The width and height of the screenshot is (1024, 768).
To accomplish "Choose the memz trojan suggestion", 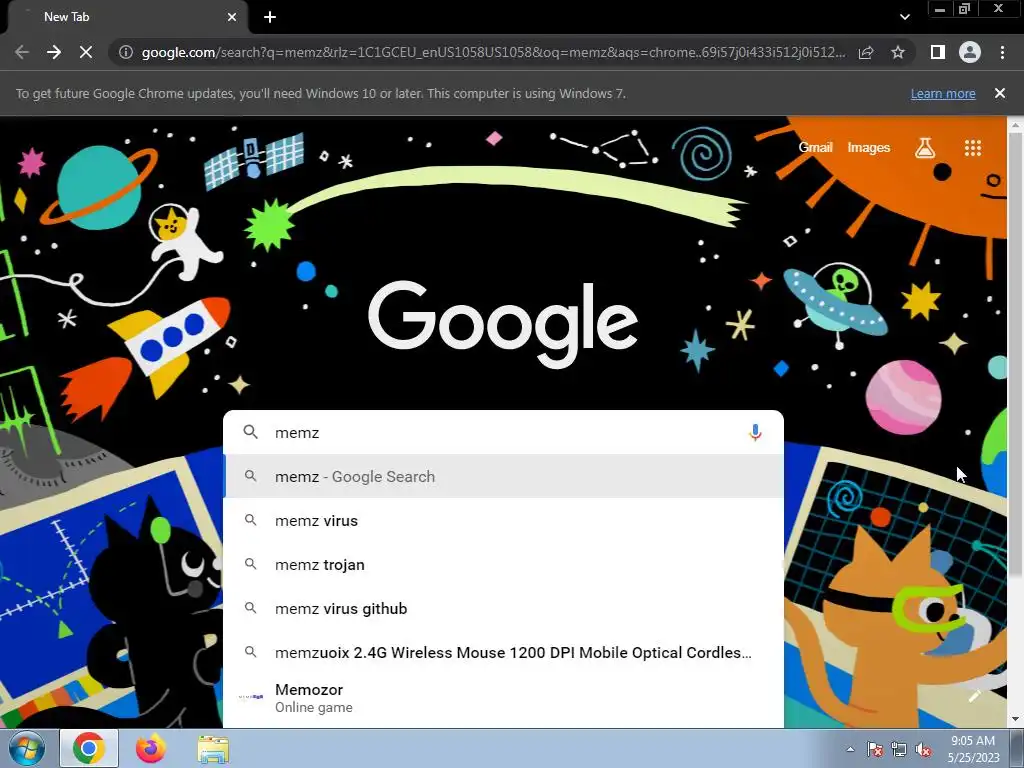I will click(503, 564).
